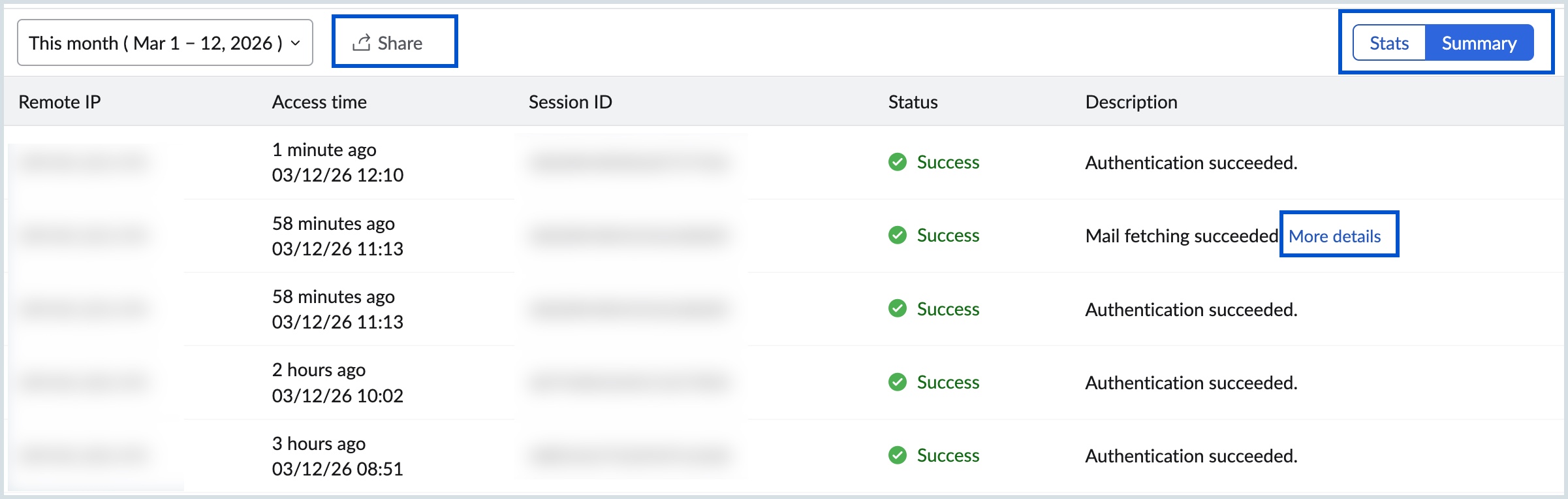
Task: Click the green checkmark in the 10:02 row
Action: pos(898,382)
